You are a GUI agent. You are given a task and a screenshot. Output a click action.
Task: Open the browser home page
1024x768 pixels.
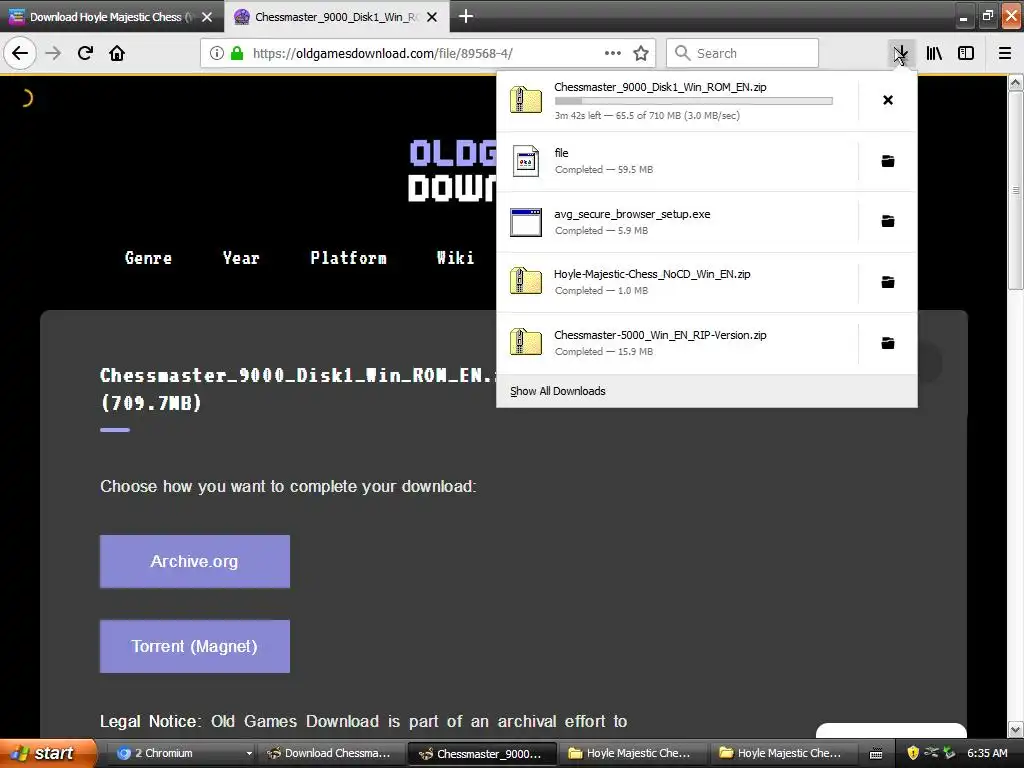(117, 53)
